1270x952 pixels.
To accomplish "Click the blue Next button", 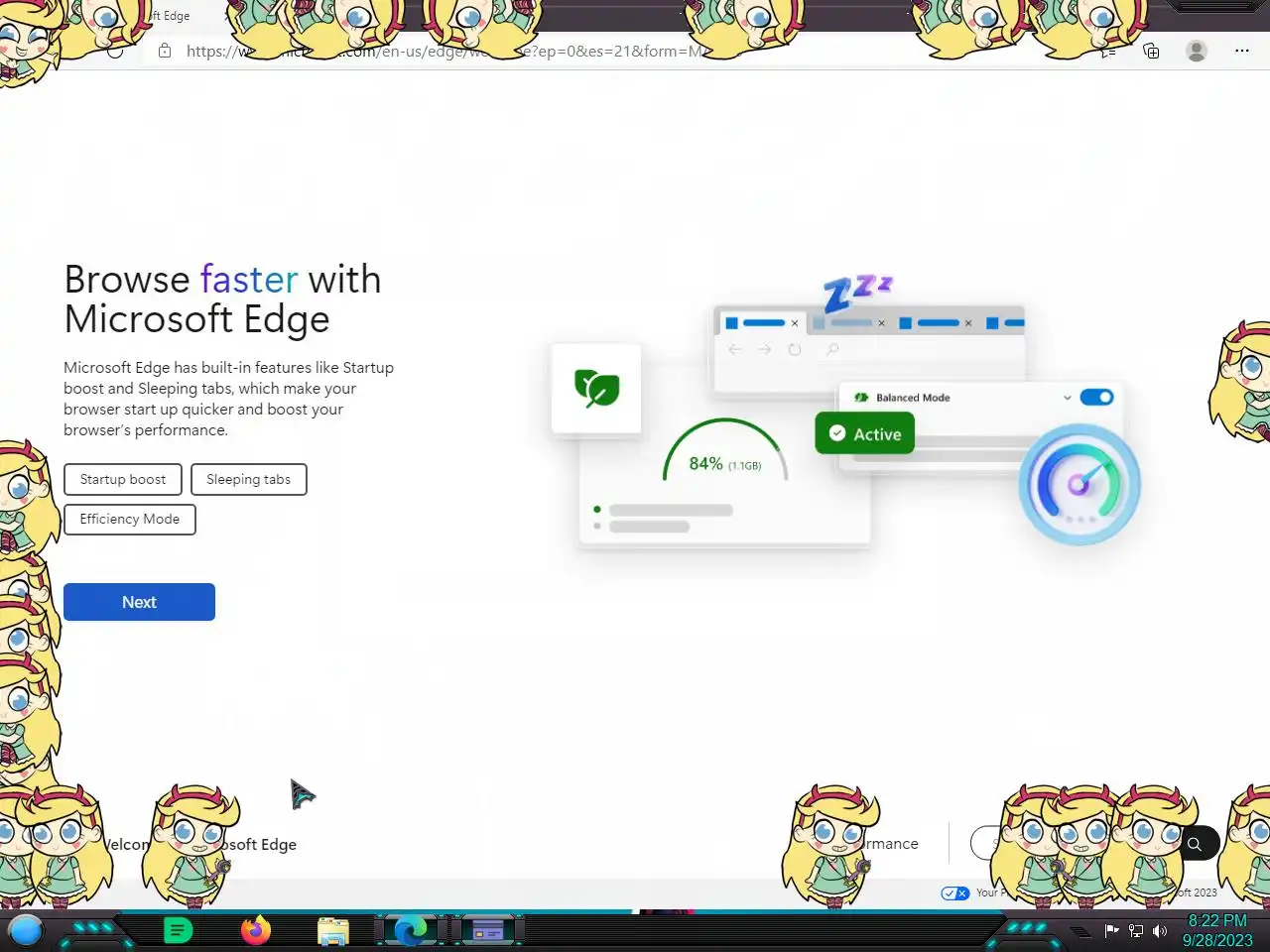I will point(139,602).
